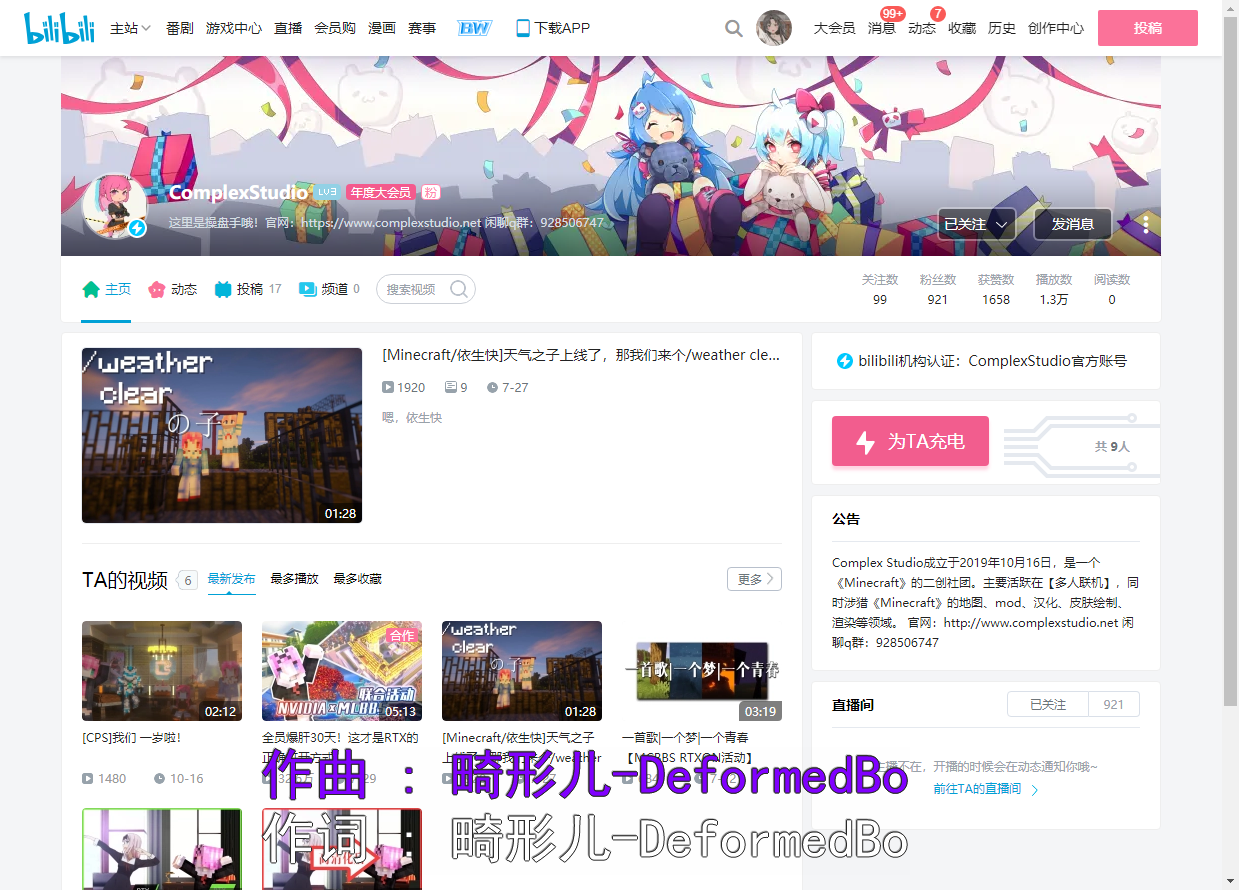
Task: Switch to 动态 profile tab
Action: coord(172,289)
